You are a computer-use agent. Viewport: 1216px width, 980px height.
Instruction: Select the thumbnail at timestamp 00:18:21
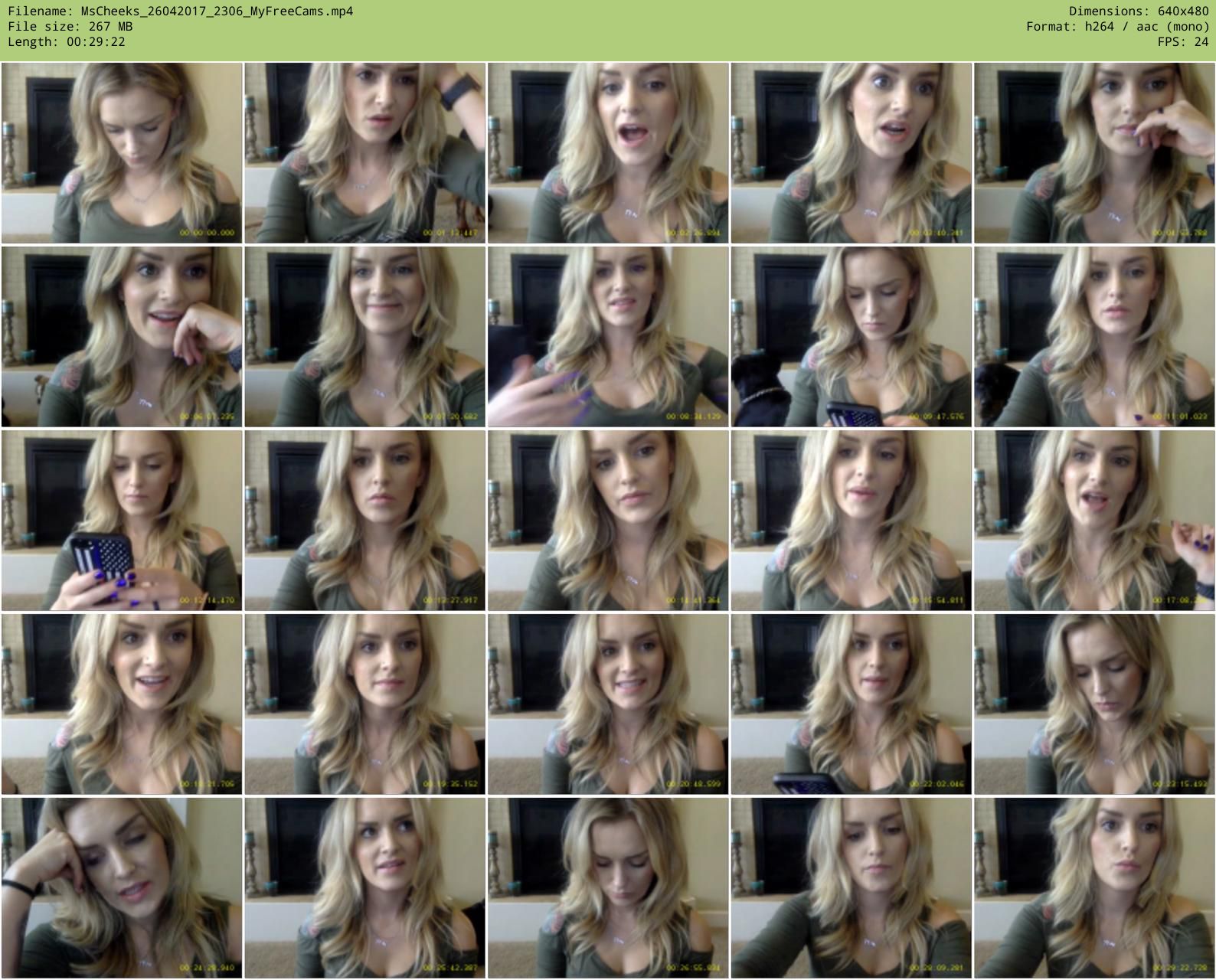pos(122,704)
